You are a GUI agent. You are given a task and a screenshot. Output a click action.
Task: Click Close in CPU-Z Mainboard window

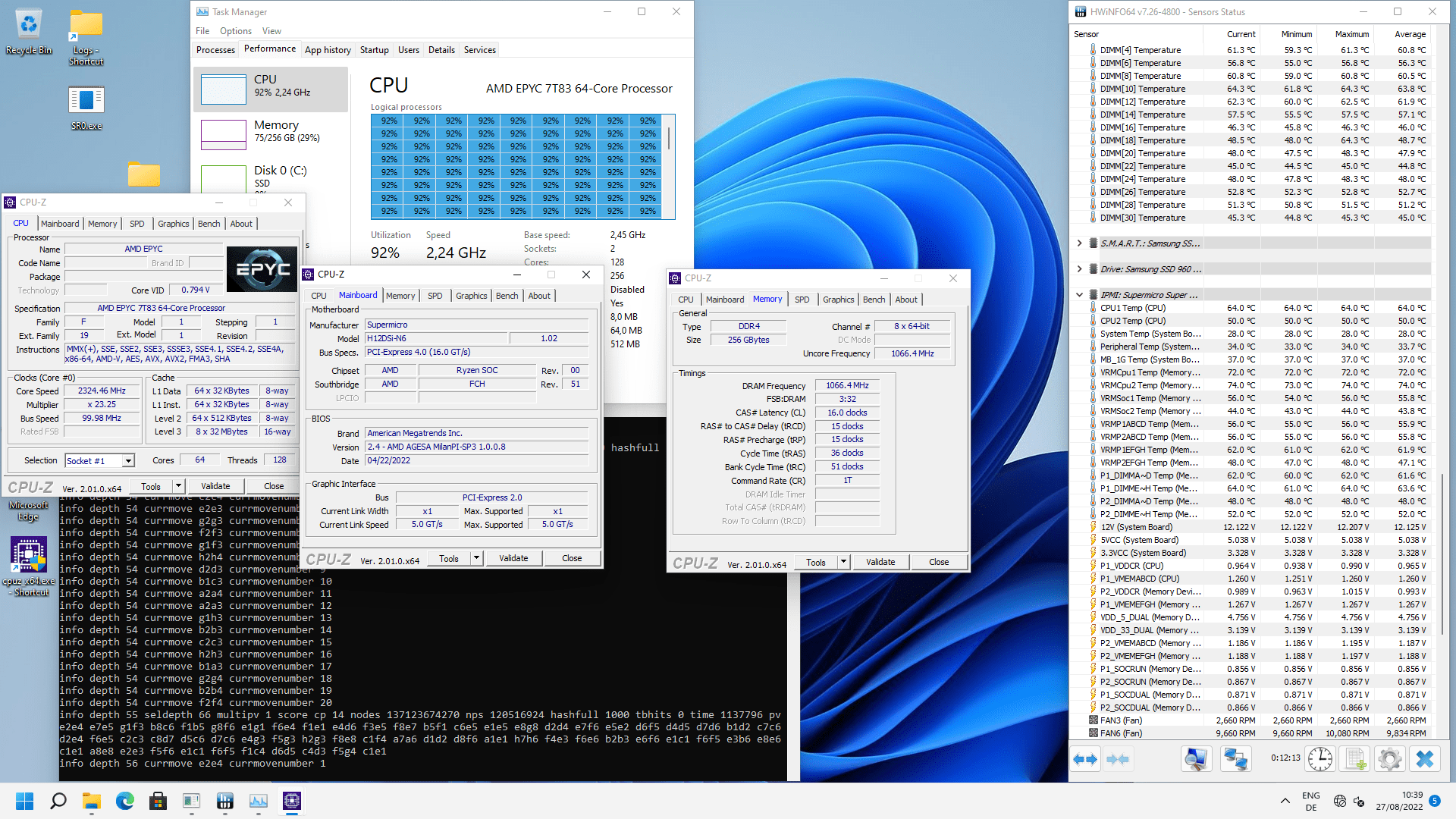pyautogui.click(x=572, y=558)
